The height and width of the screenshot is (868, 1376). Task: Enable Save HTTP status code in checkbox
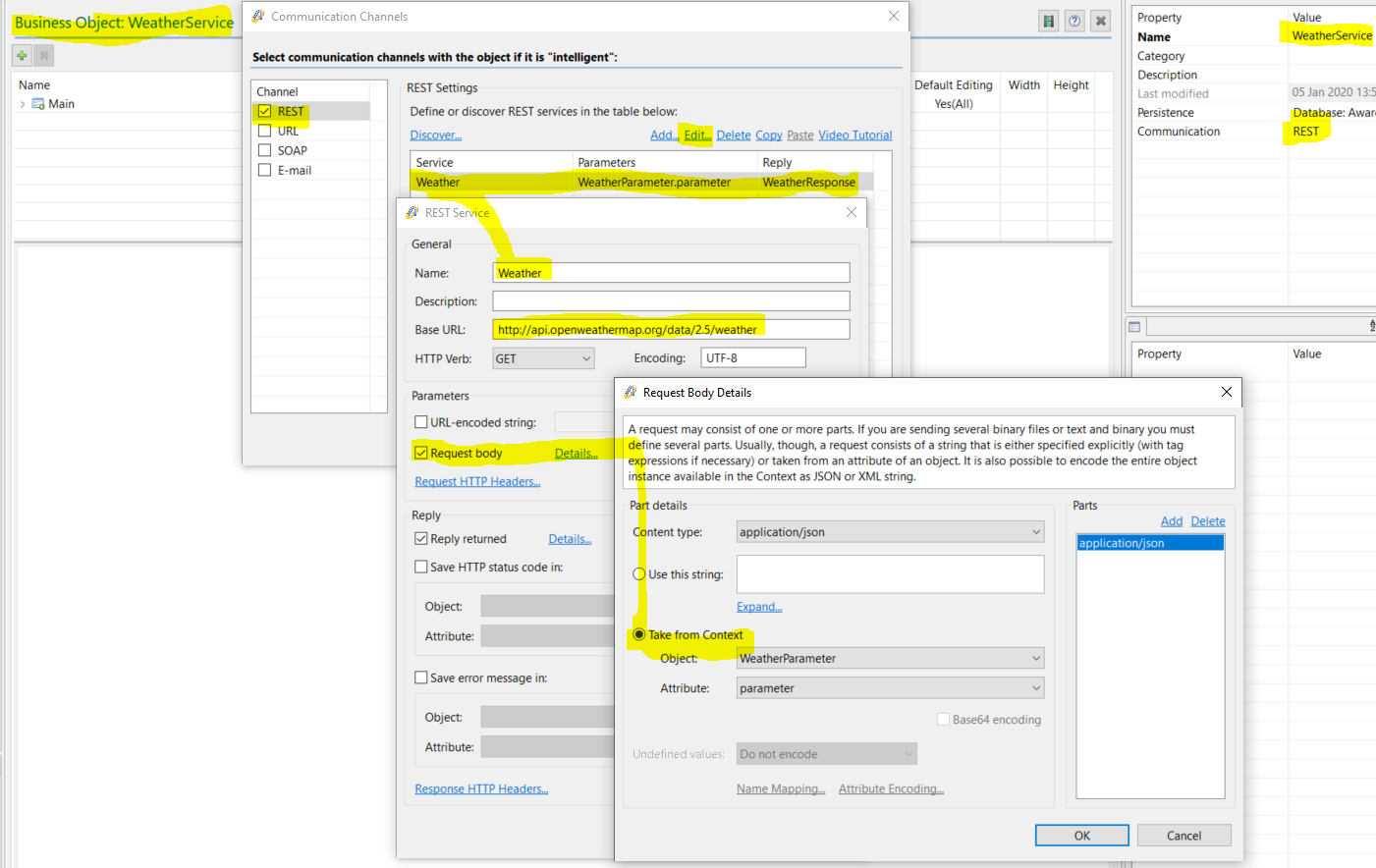pos(421,567)
